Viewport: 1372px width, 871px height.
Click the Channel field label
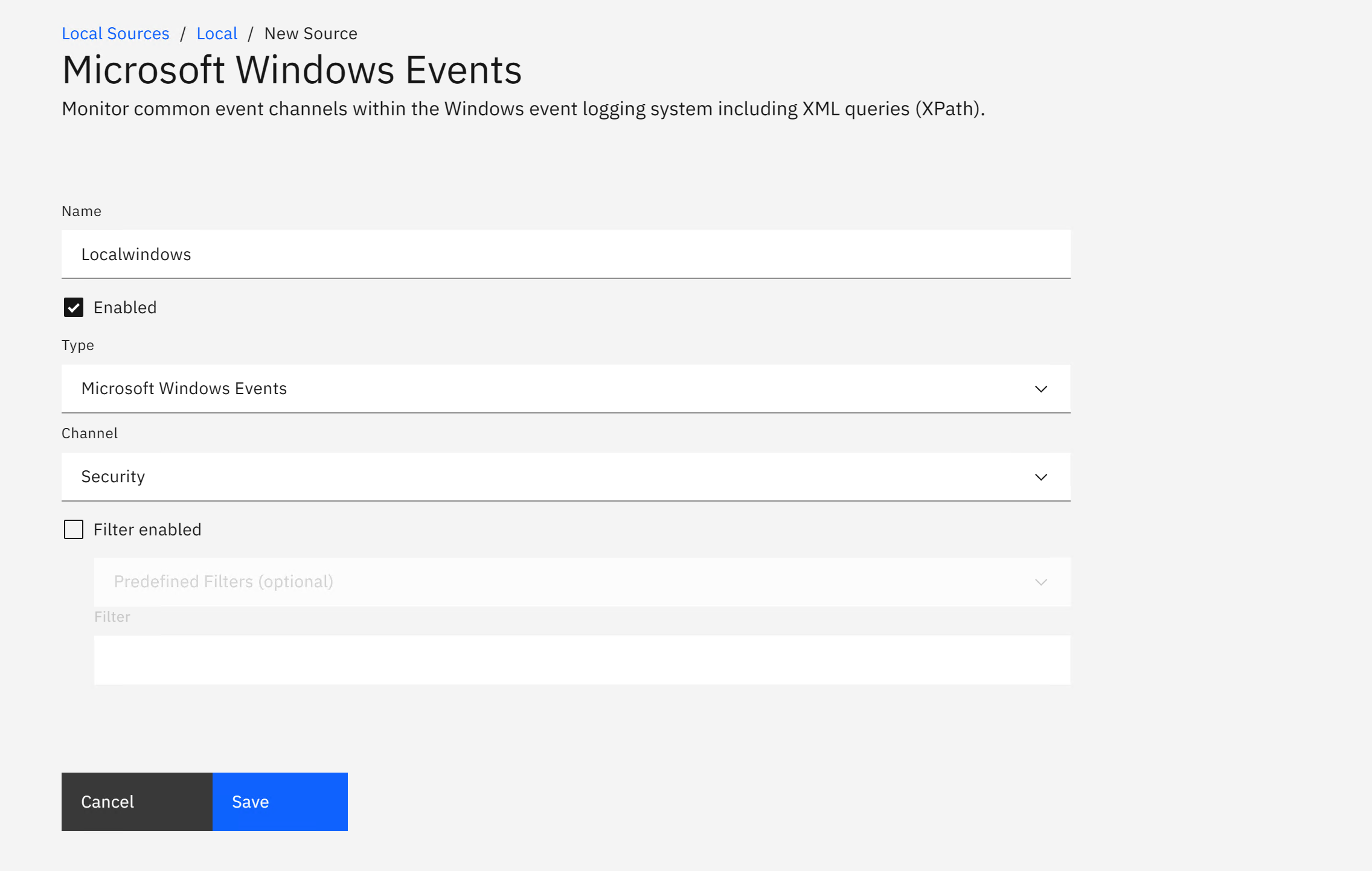pyautogui.click(x=89, y=433)
